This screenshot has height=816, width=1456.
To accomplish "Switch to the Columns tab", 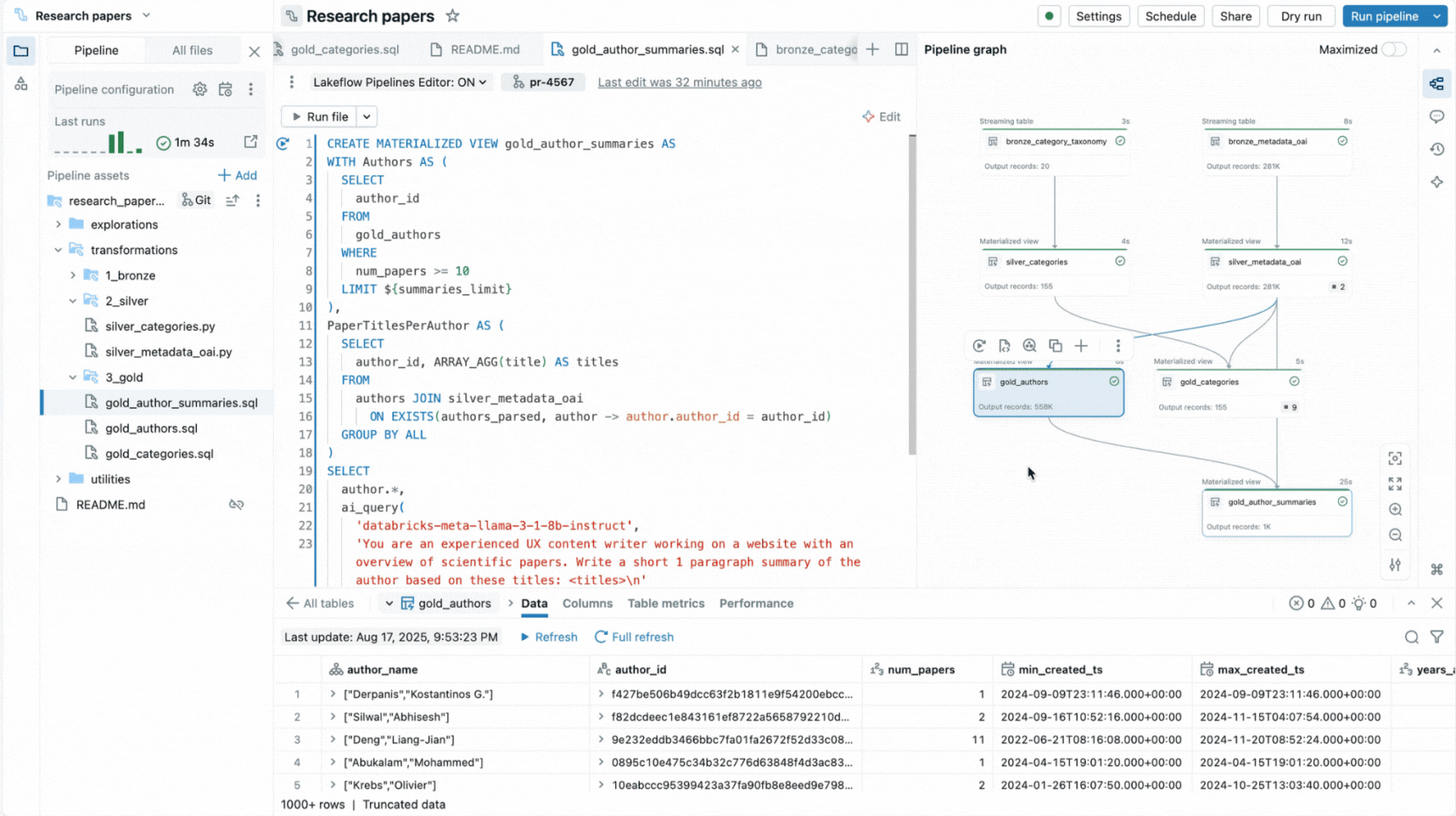I will 587,603.
